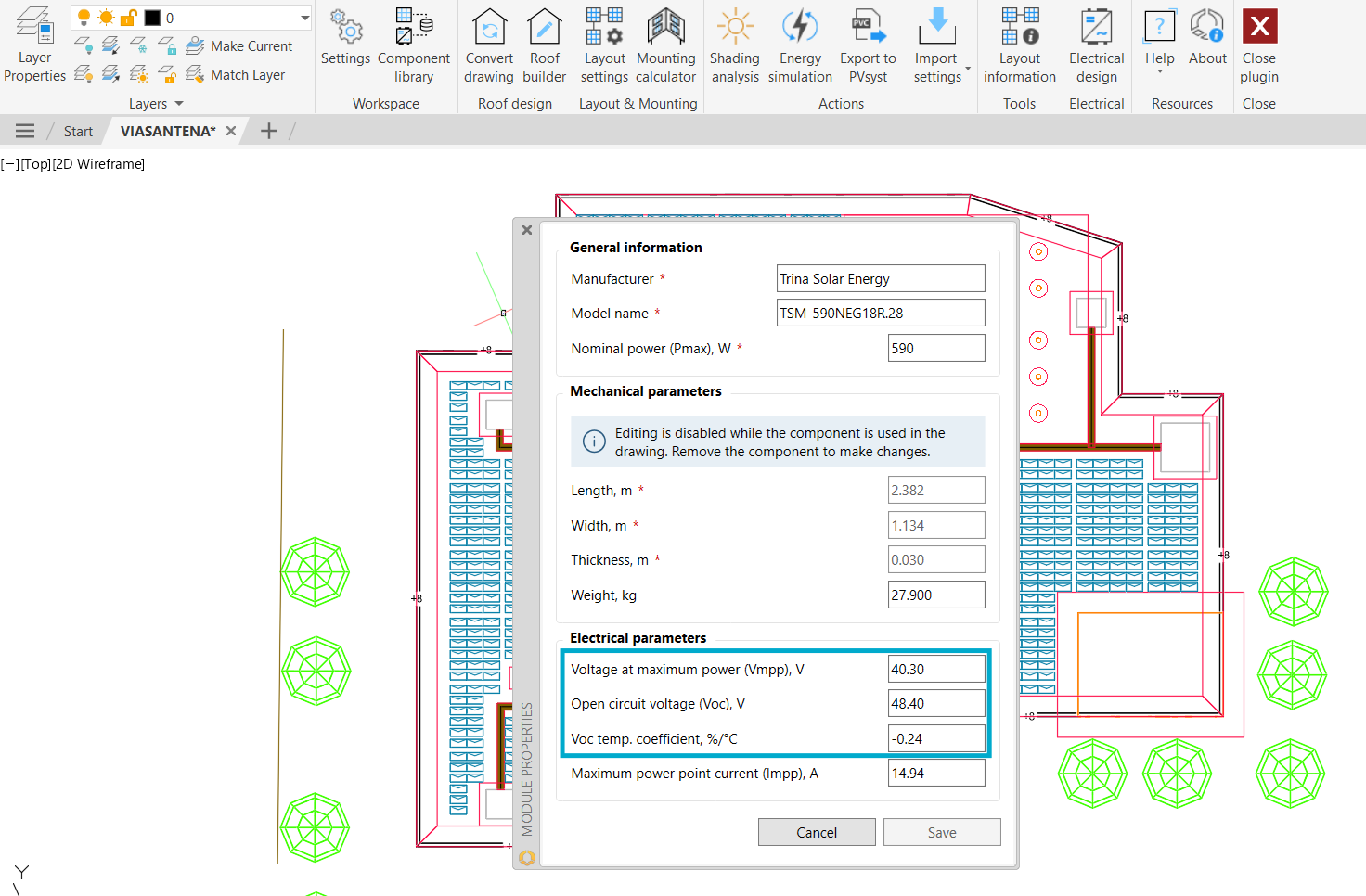Click the Layer Freeze snowflake icon
The image size is (1366, 896).
pyautogui.click(x=139, y=45)
